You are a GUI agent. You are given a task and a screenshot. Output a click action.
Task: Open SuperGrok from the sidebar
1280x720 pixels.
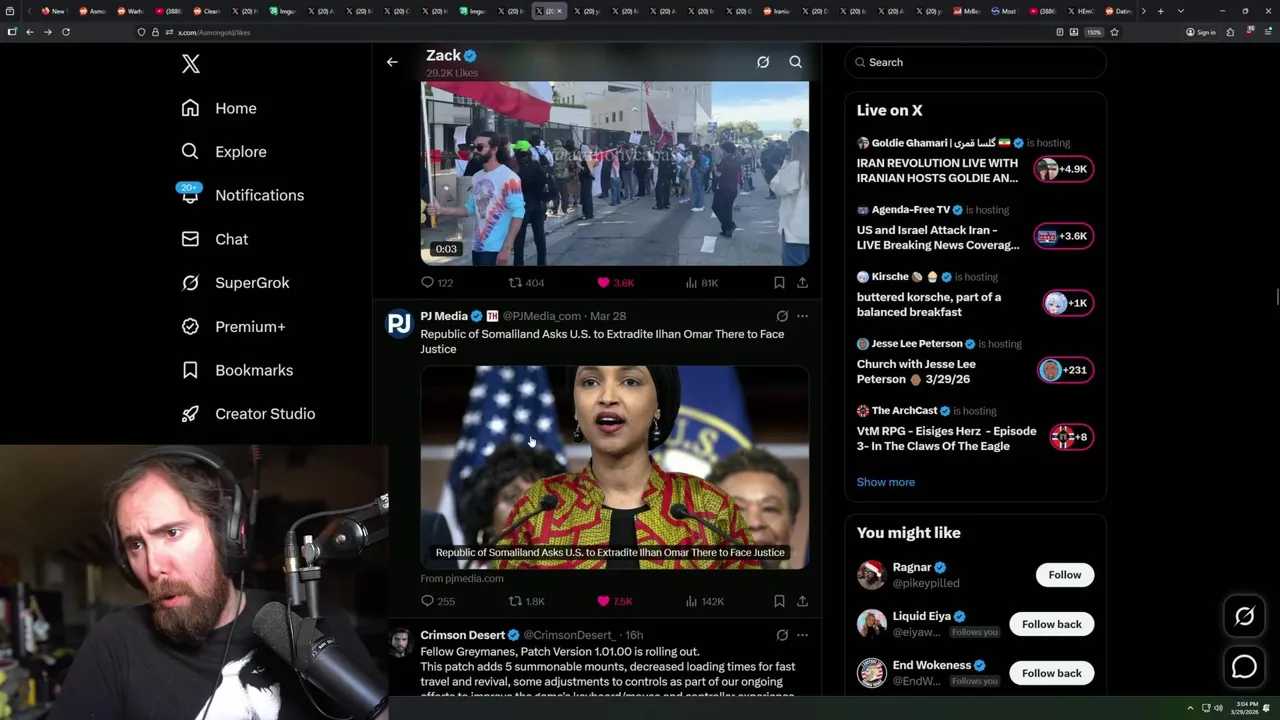235,283
